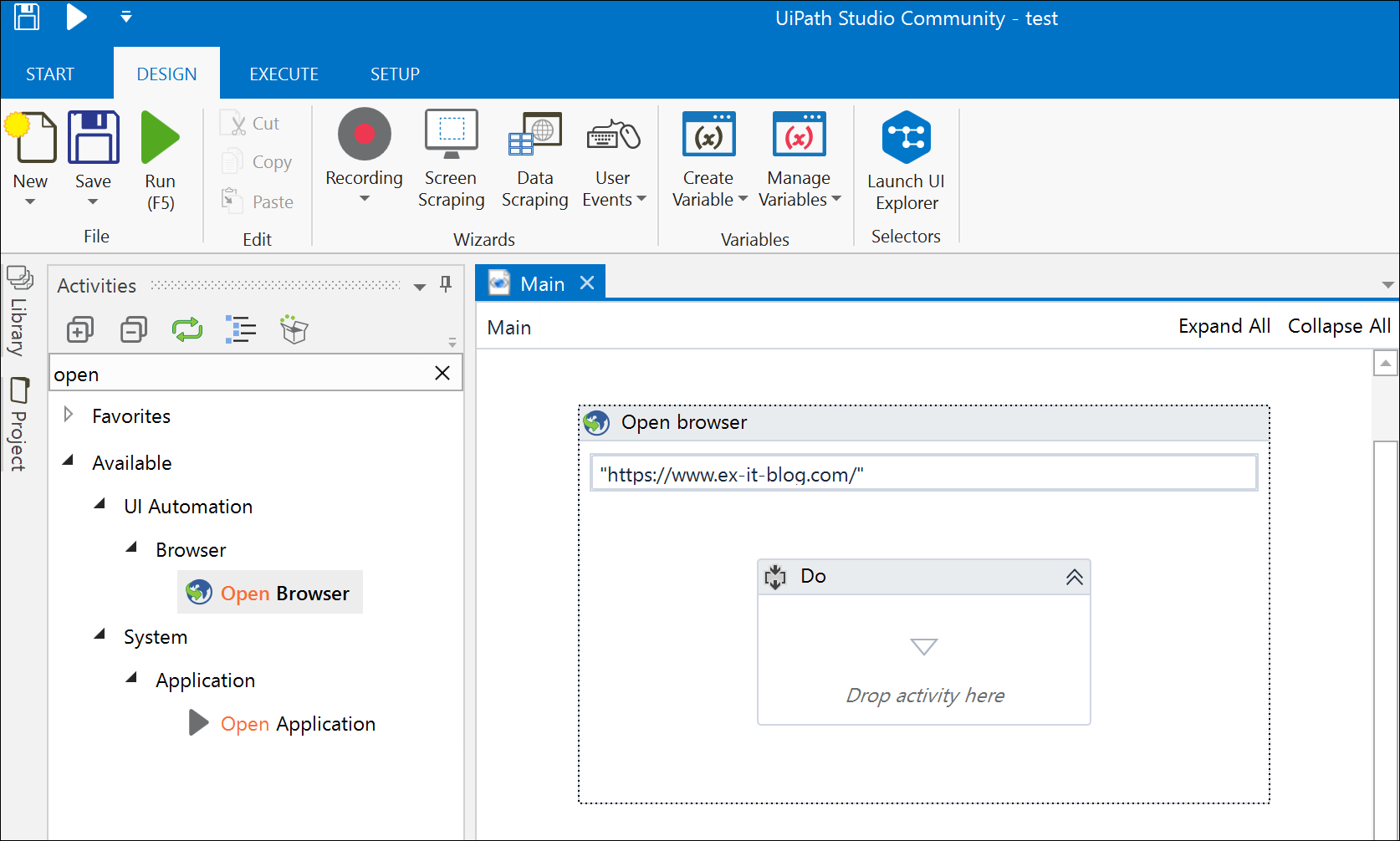Close the Main workflow tab

pyautogui.click(x=587, y=283)
